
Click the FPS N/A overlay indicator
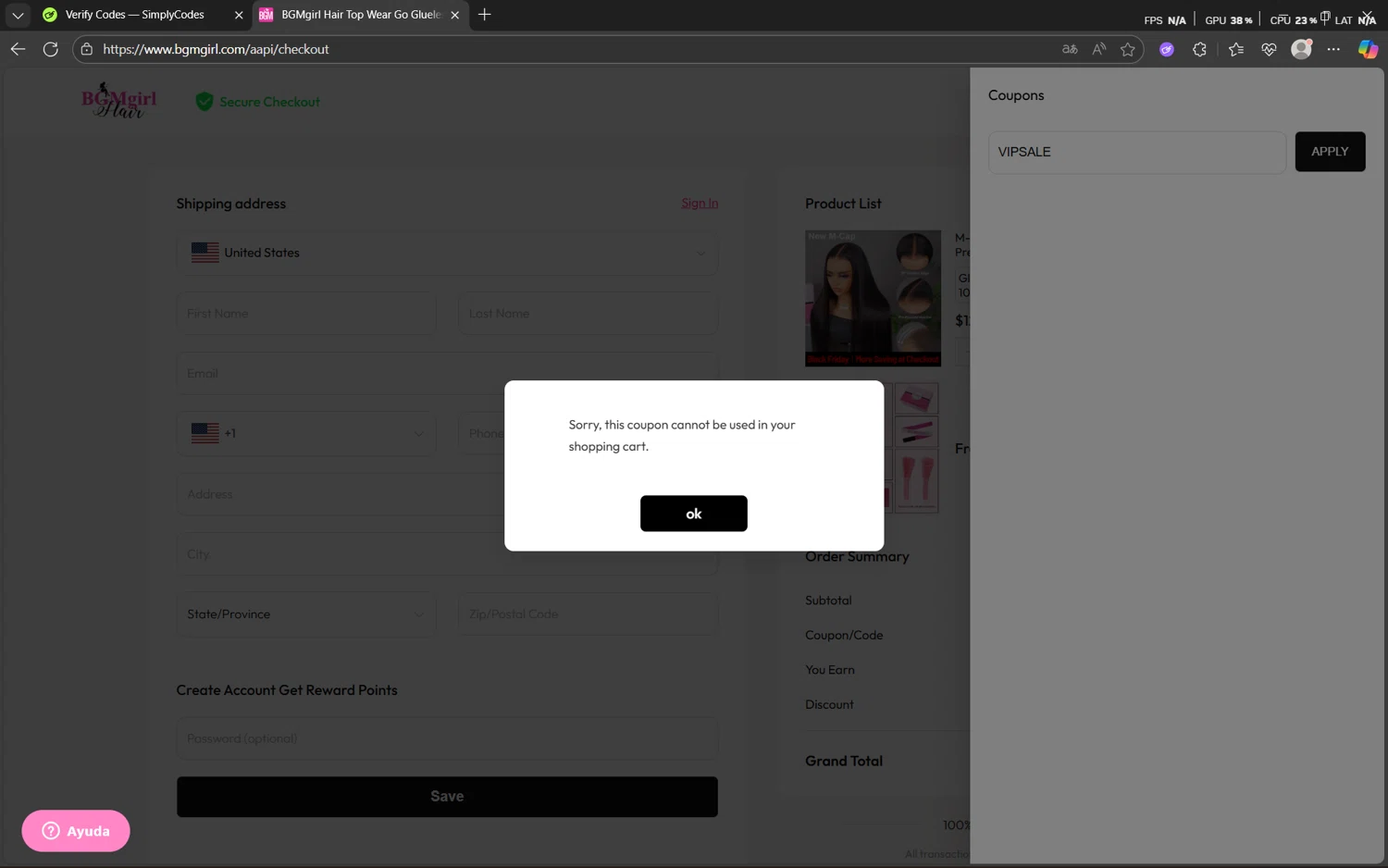1164,19
